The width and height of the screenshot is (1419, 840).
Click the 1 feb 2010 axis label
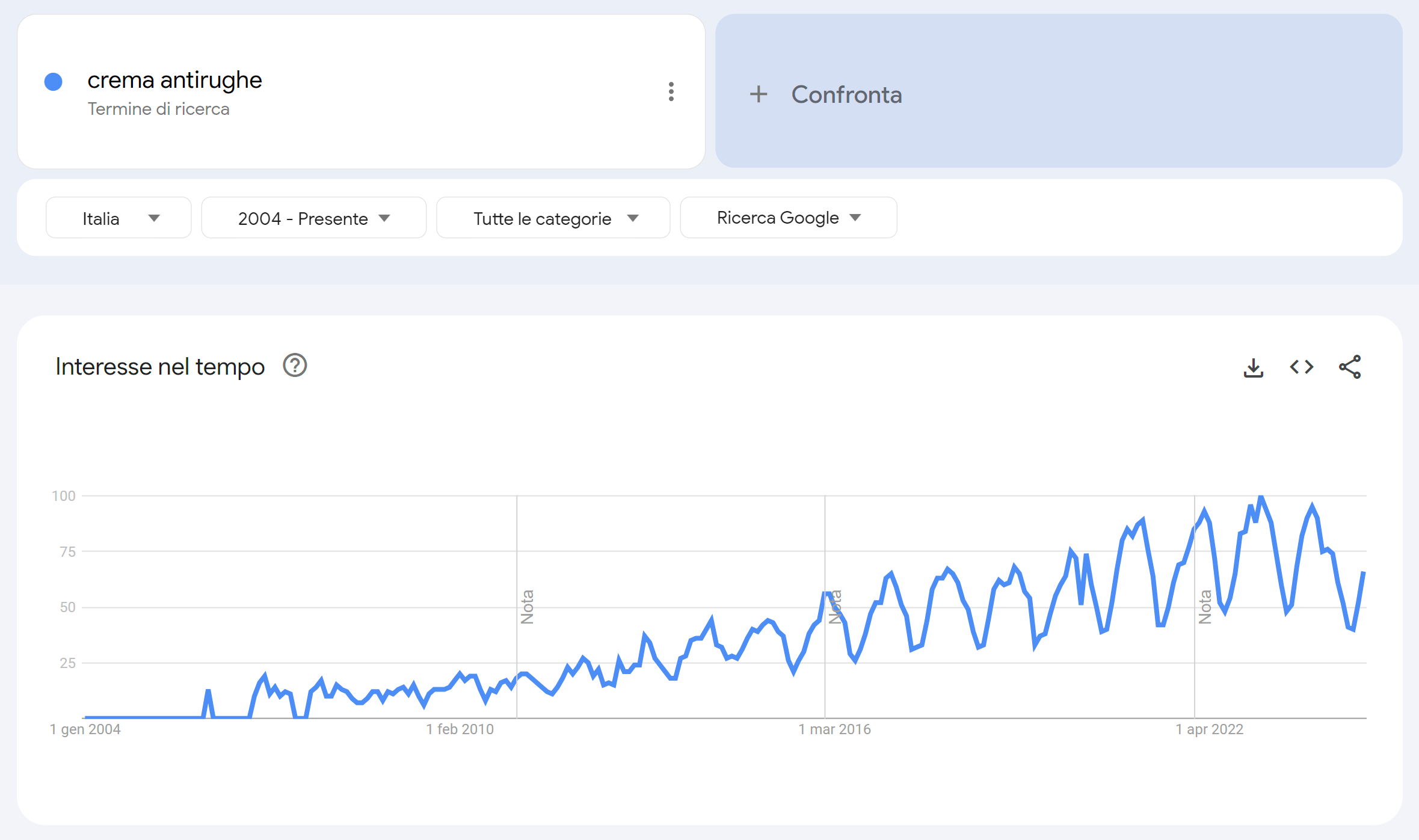pyautogui.click(x=460, y=729)
